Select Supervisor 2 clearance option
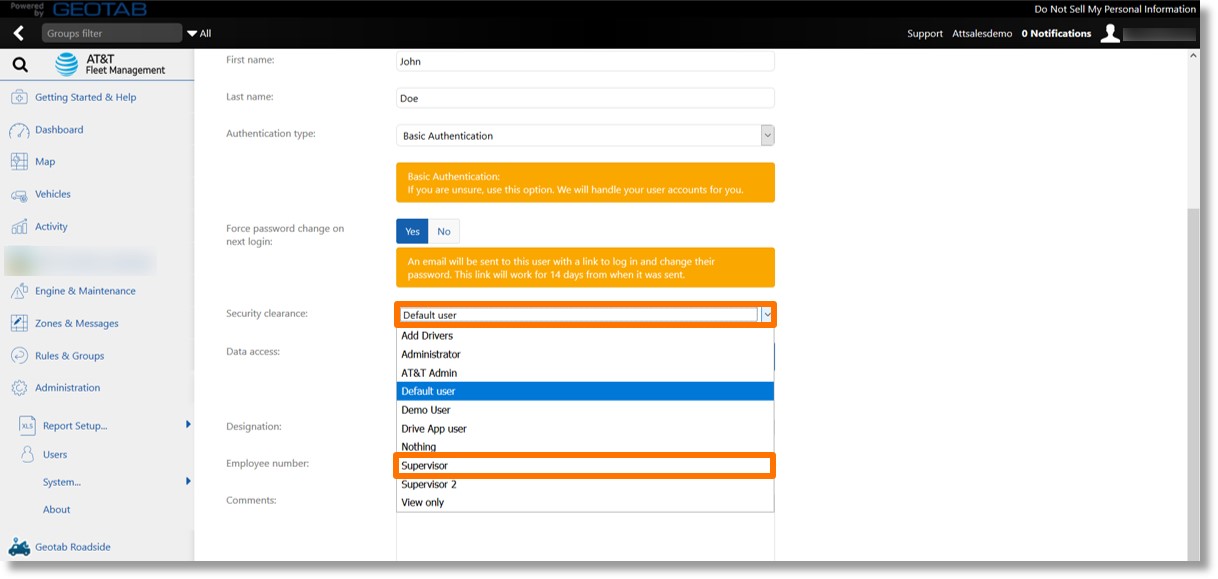This screenshot has width=1218, height=579. tap(585, 484)
